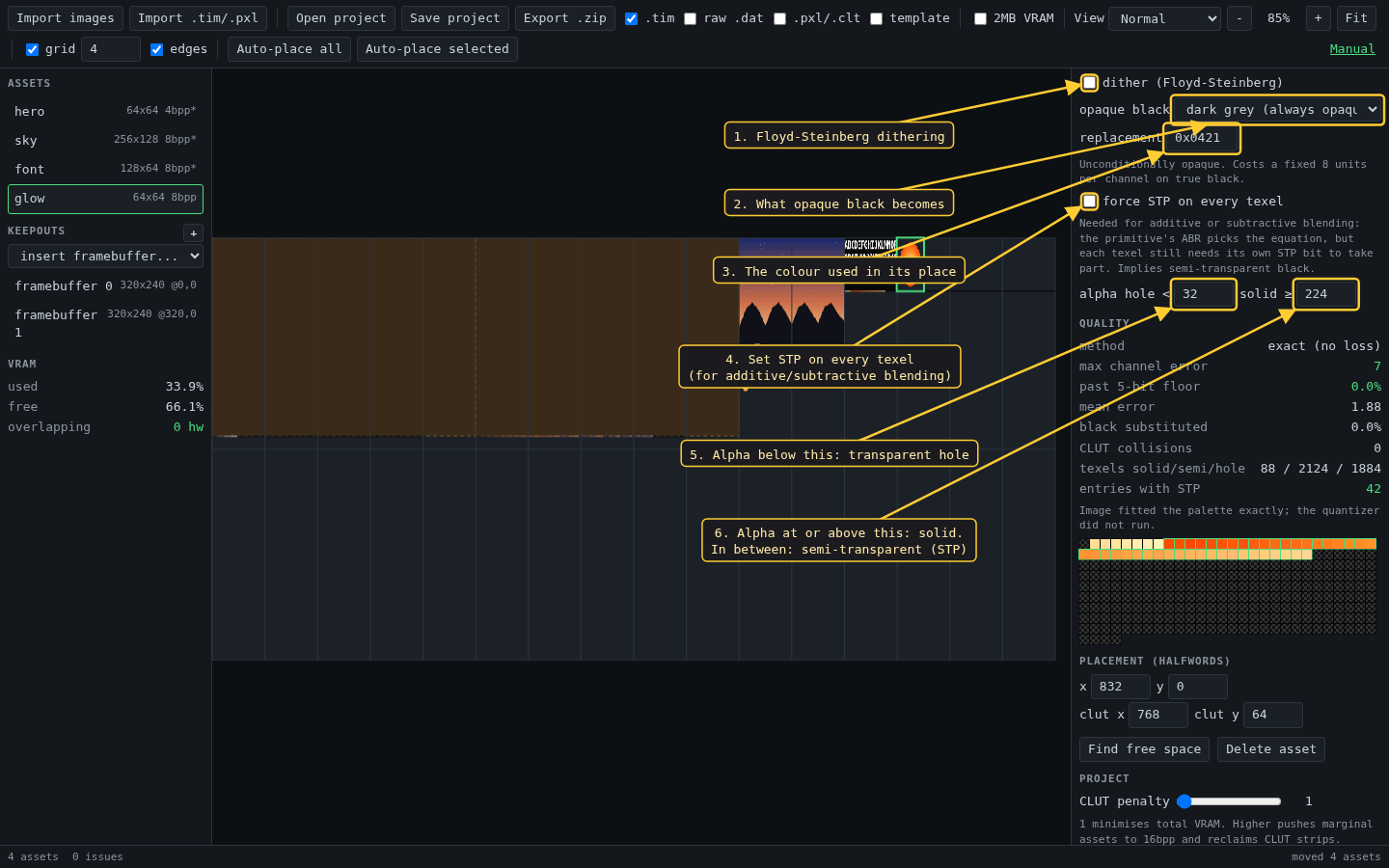The width and height of the screenshot is (1389, 868).
Task: Export project as .zip
Action: pos(565,18)
